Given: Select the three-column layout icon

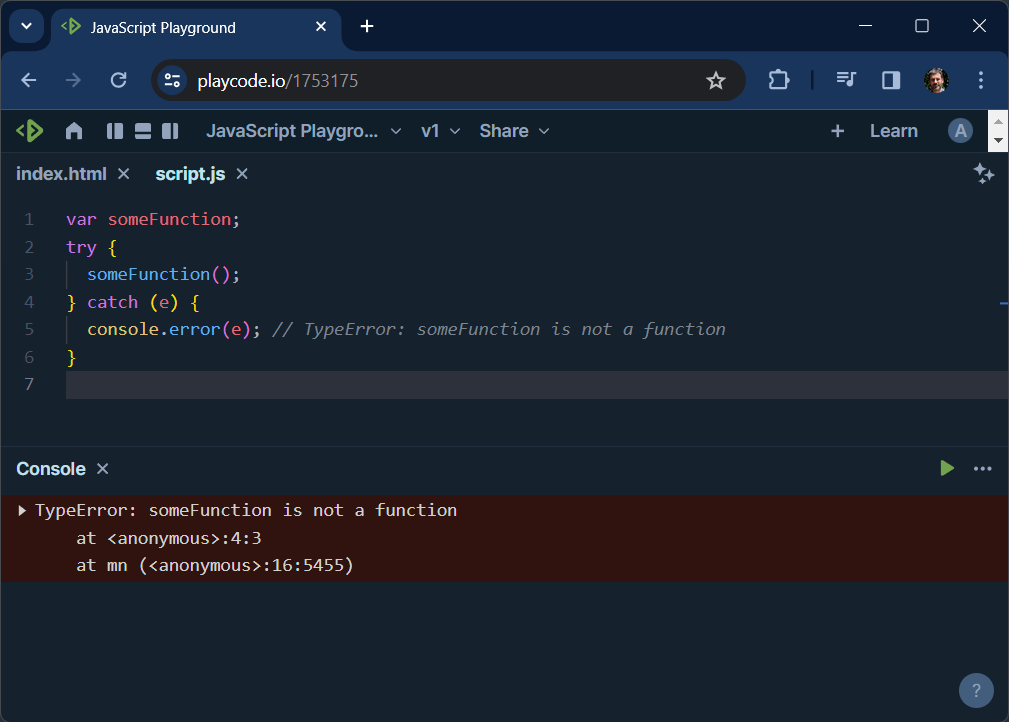Looking at the screenshot, I should [170, 130].
